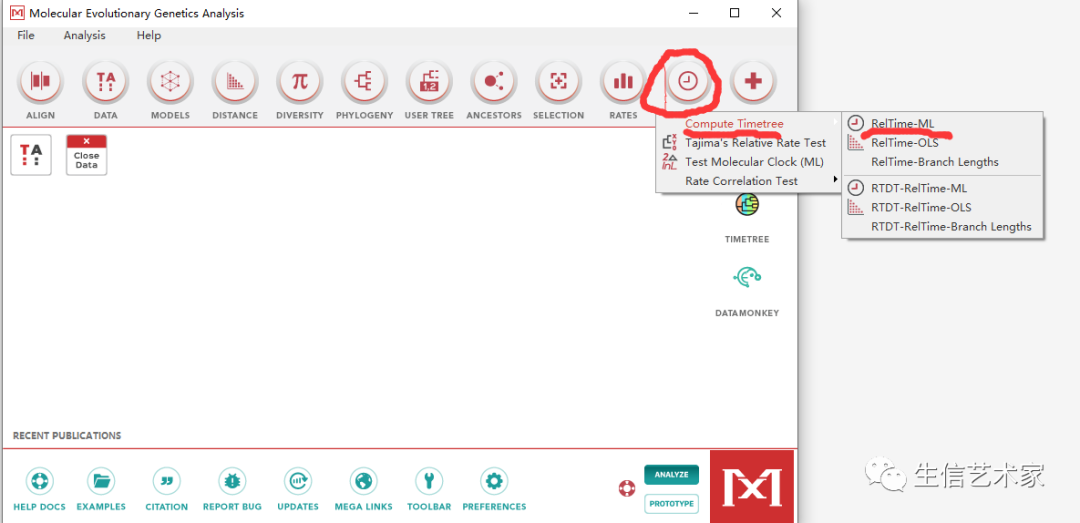Minimize the MEGA window
1080x523 pixels.
pos(694,12)
